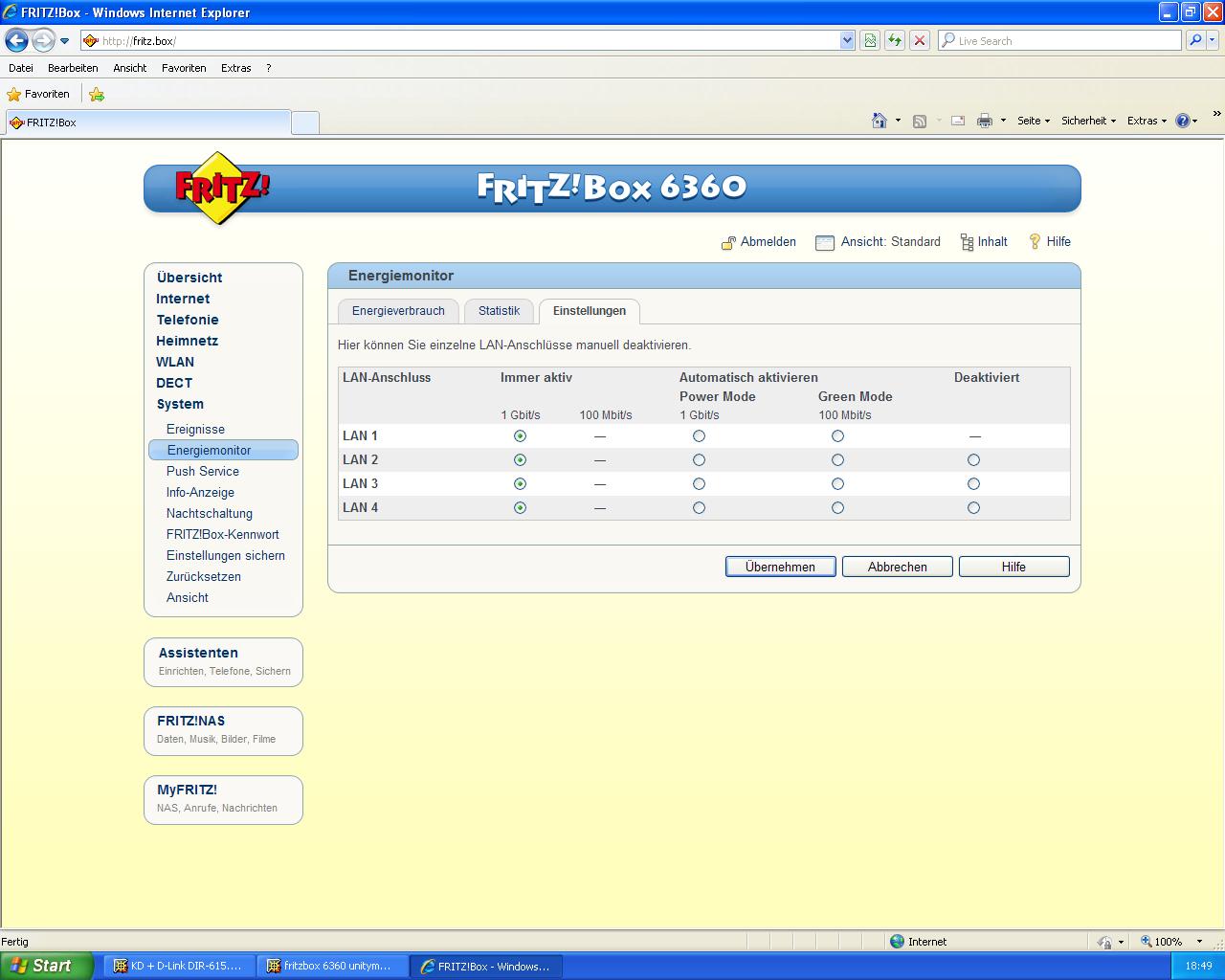Click the Refresh page icon

click(x=894, y=40)
